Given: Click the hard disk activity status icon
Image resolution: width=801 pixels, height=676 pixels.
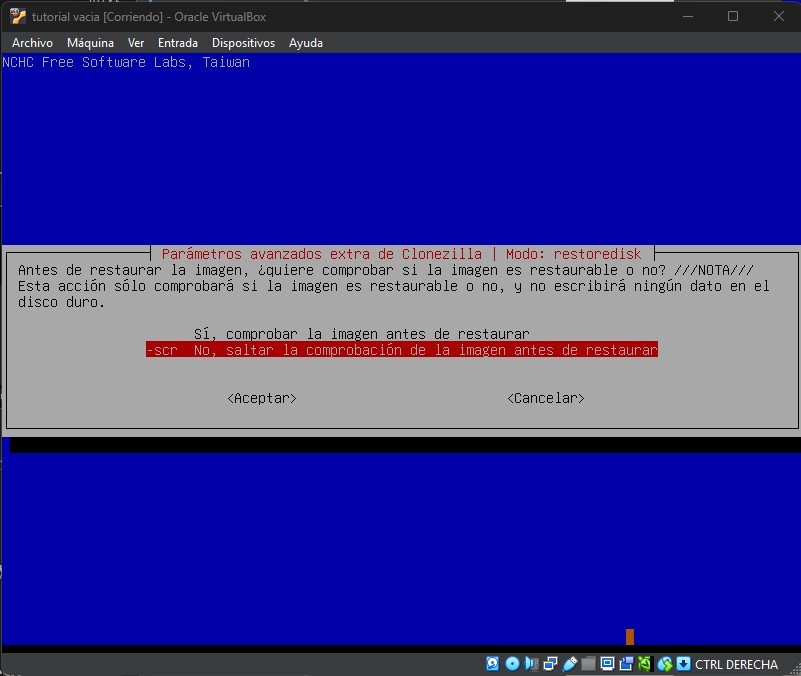Looking at the screenshot, I should tap(492, 664).
